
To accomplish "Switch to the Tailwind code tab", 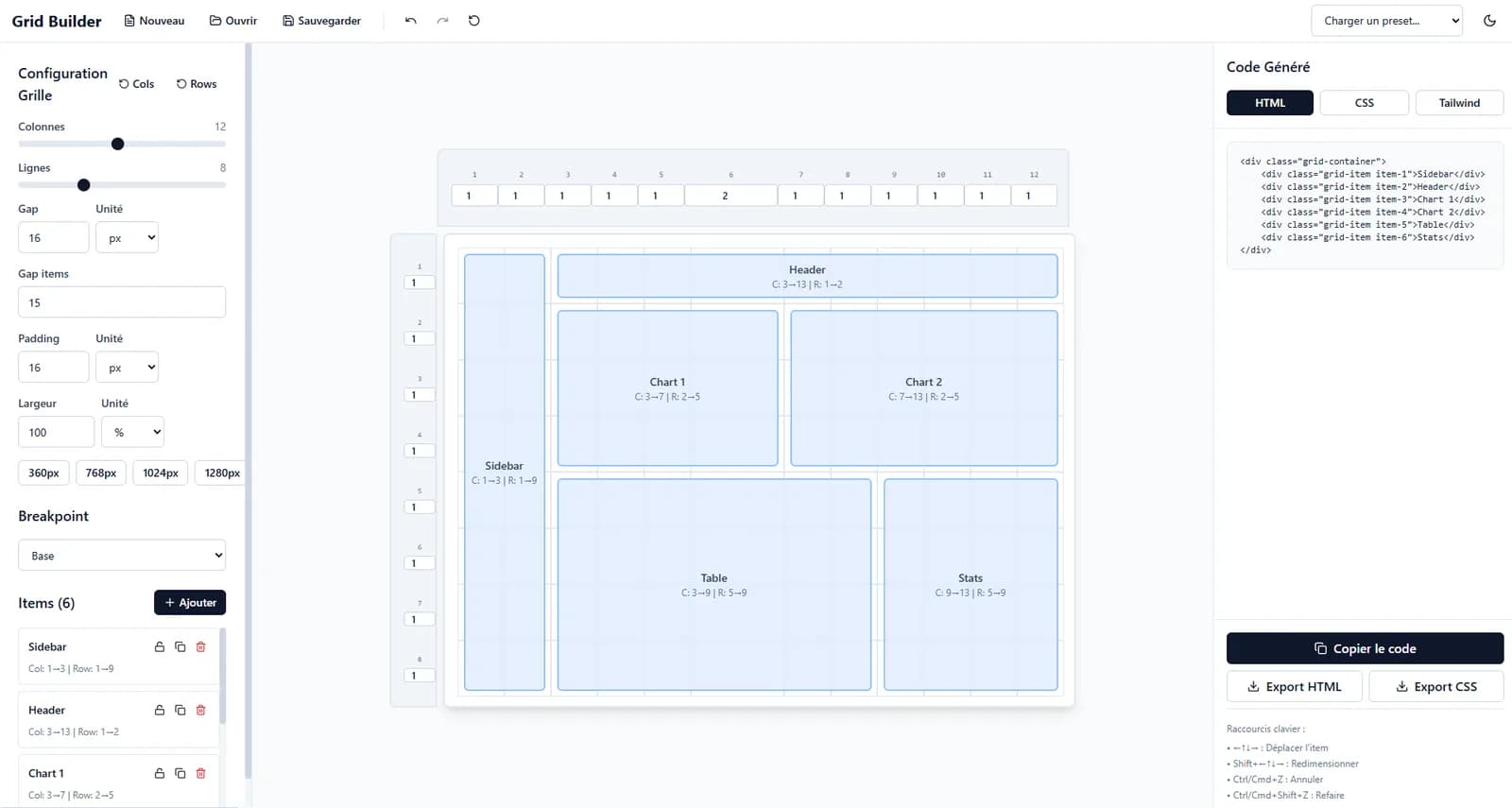I will click(x=1459, y=103).
